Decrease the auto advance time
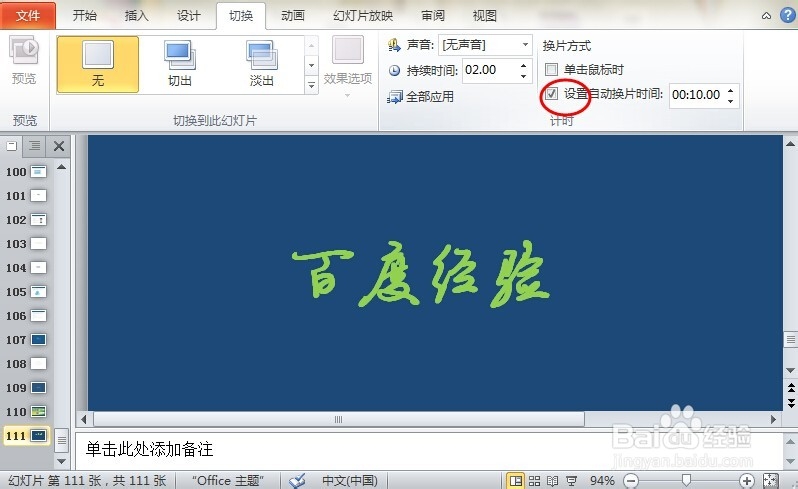The width and height of the screenshot is (798, 489). coord(730,101)
